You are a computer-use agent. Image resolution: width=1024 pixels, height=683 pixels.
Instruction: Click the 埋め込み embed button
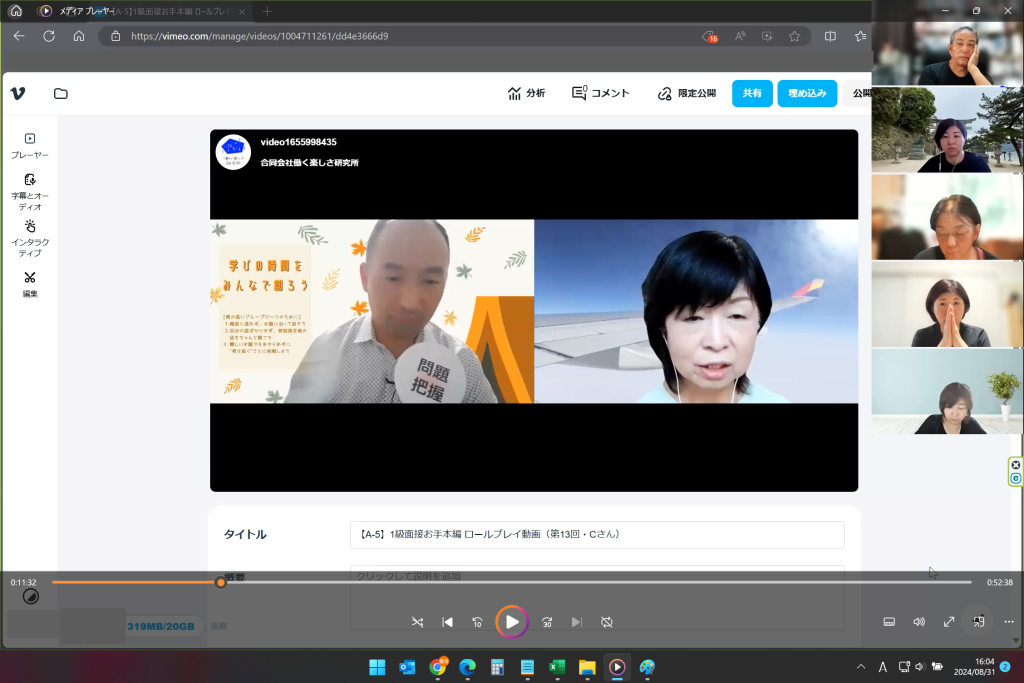[x=807, y=93]
